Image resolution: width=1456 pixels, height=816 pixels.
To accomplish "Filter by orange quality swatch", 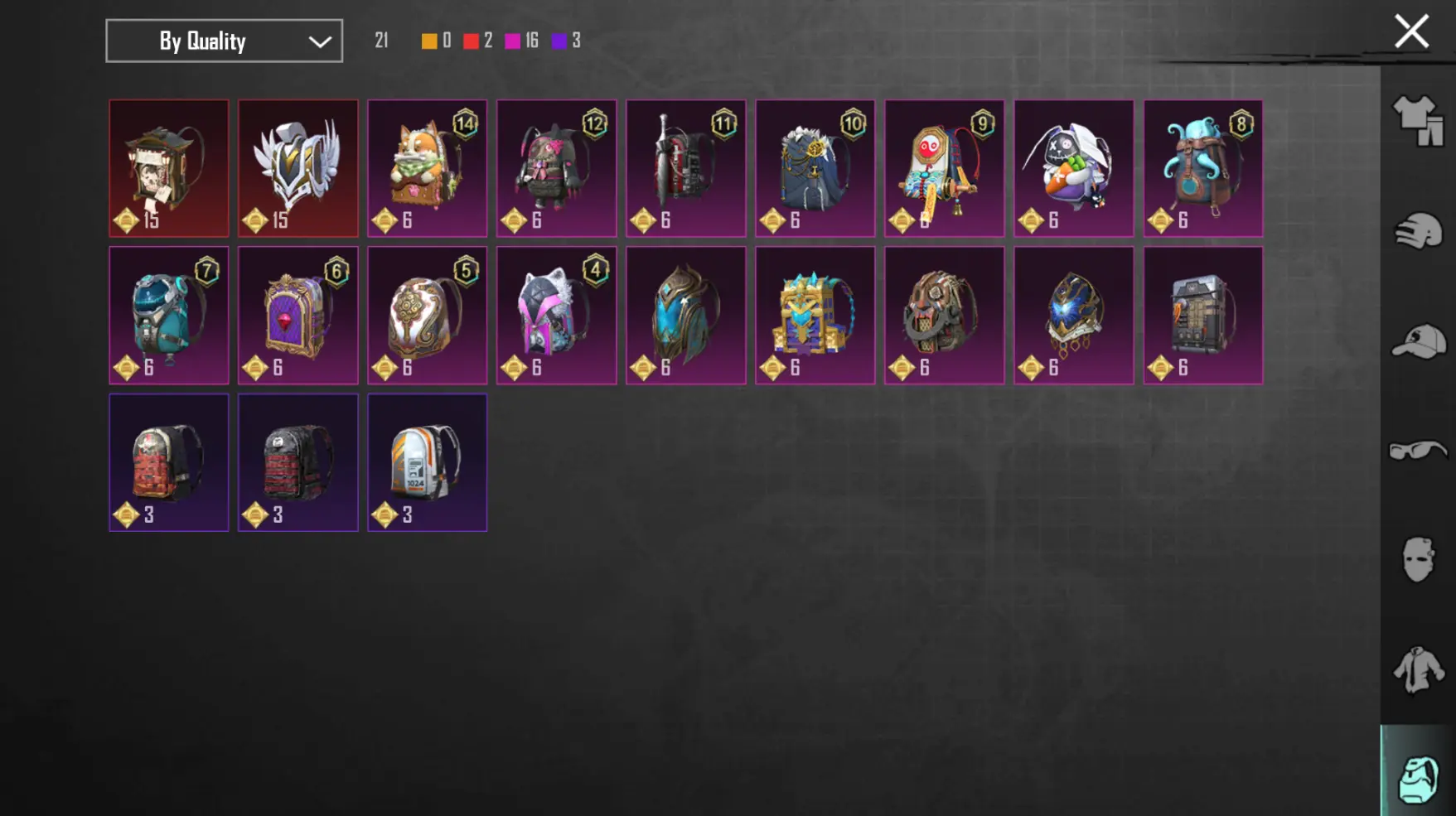I will coord(428,41).
